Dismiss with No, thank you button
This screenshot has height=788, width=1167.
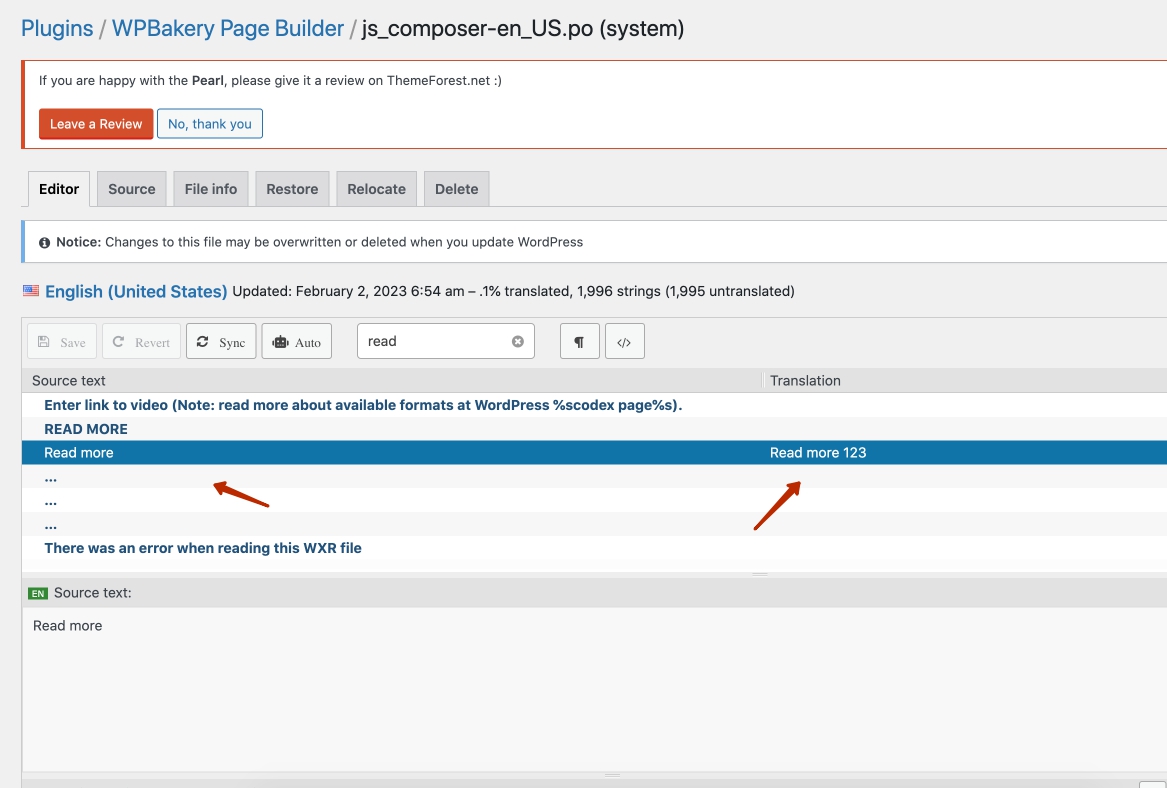click(210, 124)
